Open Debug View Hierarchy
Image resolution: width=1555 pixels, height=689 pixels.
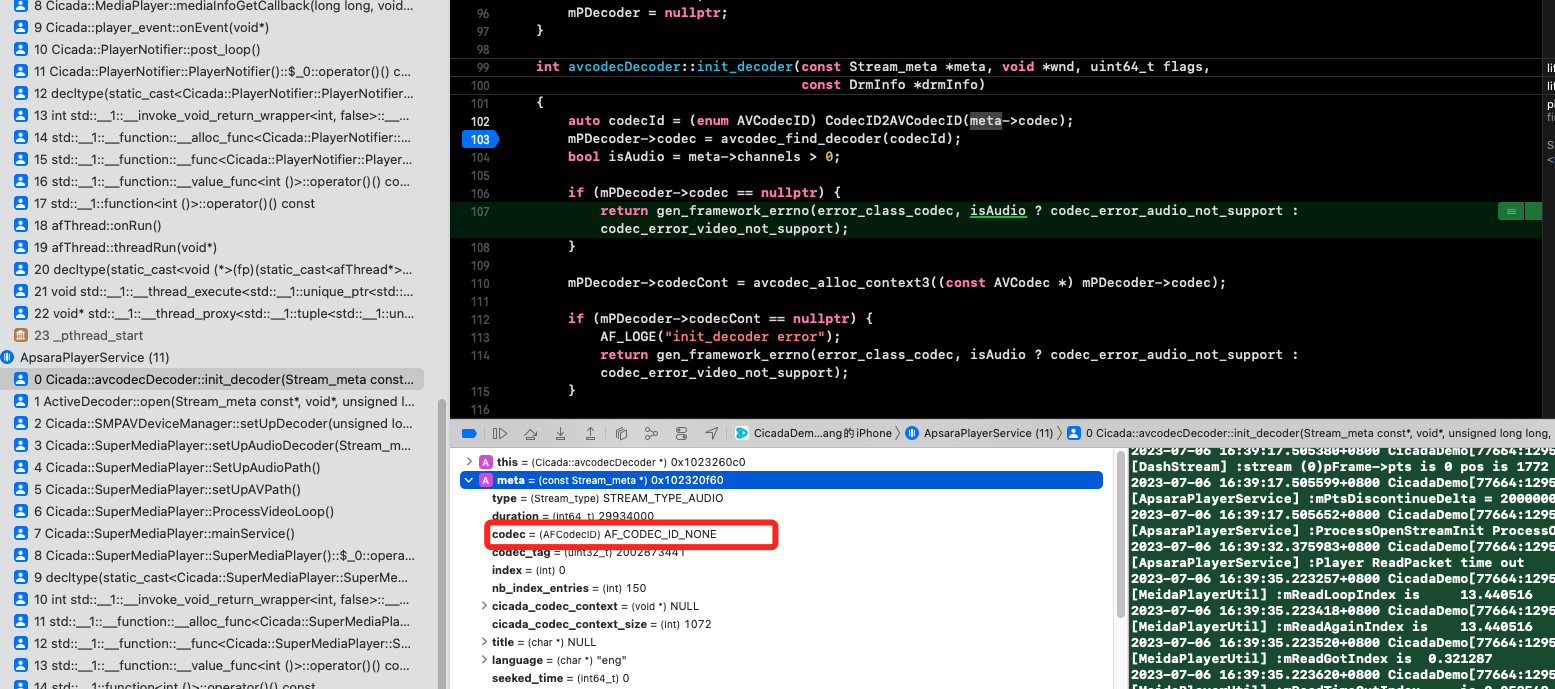[621, 432]
